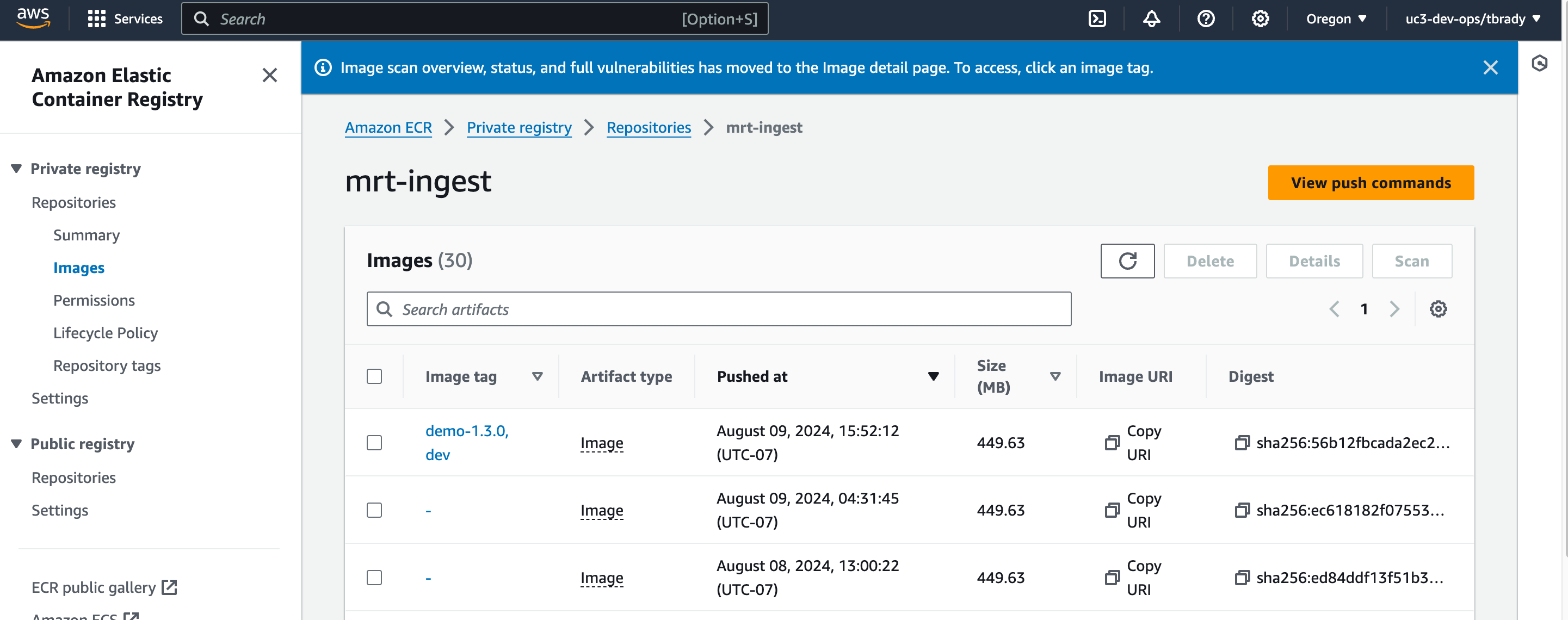The image size is (1568, 620).
Task: Dismiss the image scan info banner
Action: pyautogui.click(x=1490, y=67)
